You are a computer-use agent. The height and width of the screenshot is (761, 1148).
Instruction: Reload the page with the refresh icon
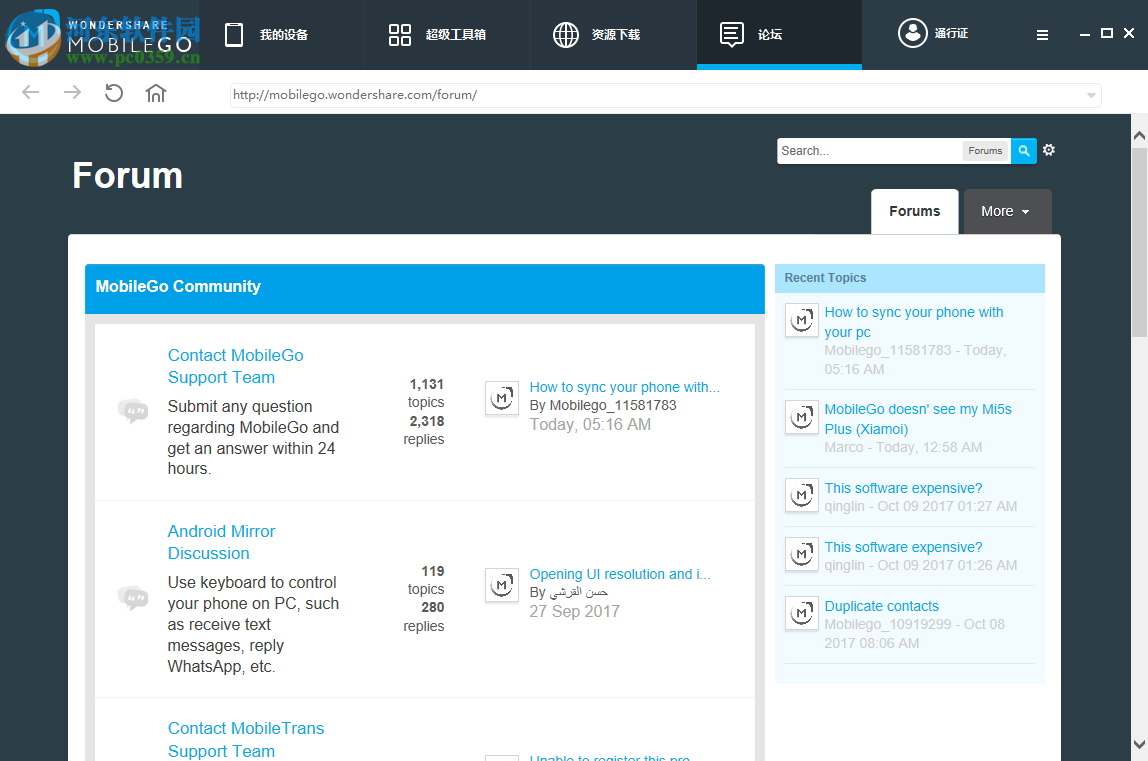pyautogui.click(x=113, y=92)
